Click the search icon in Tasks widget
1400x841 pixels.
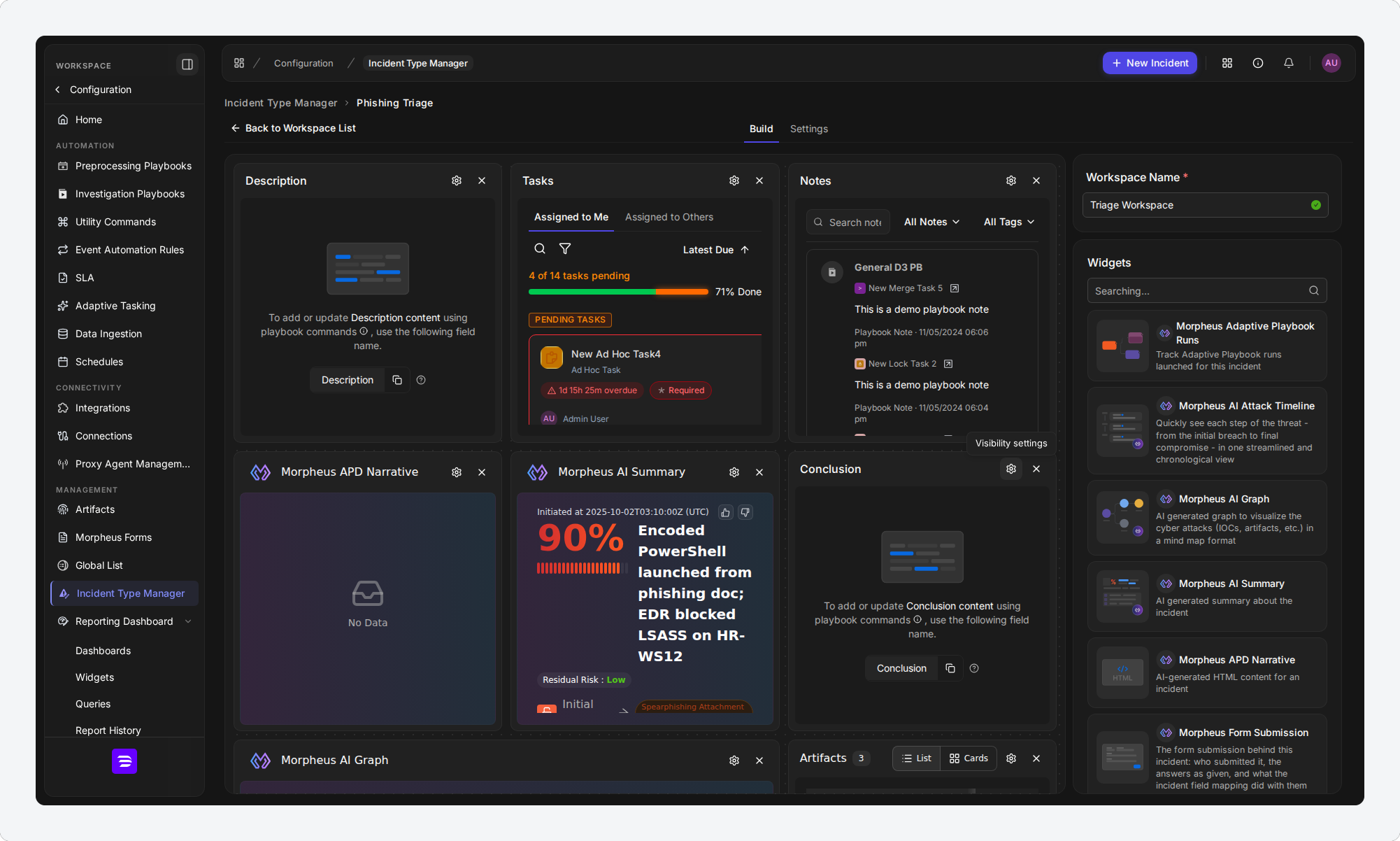pos(540,248)
